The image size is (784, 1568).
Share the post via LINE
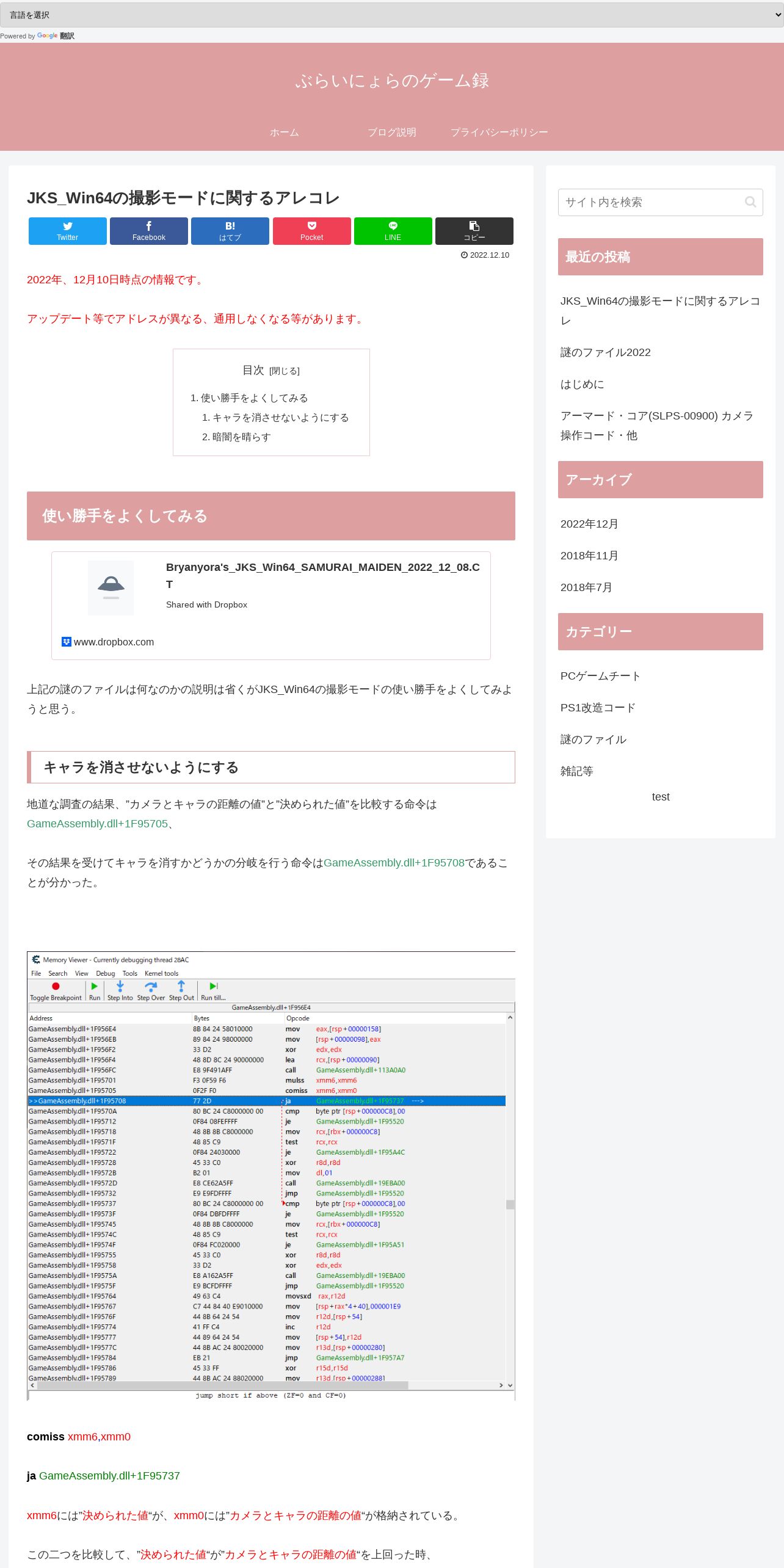(393, 231)
